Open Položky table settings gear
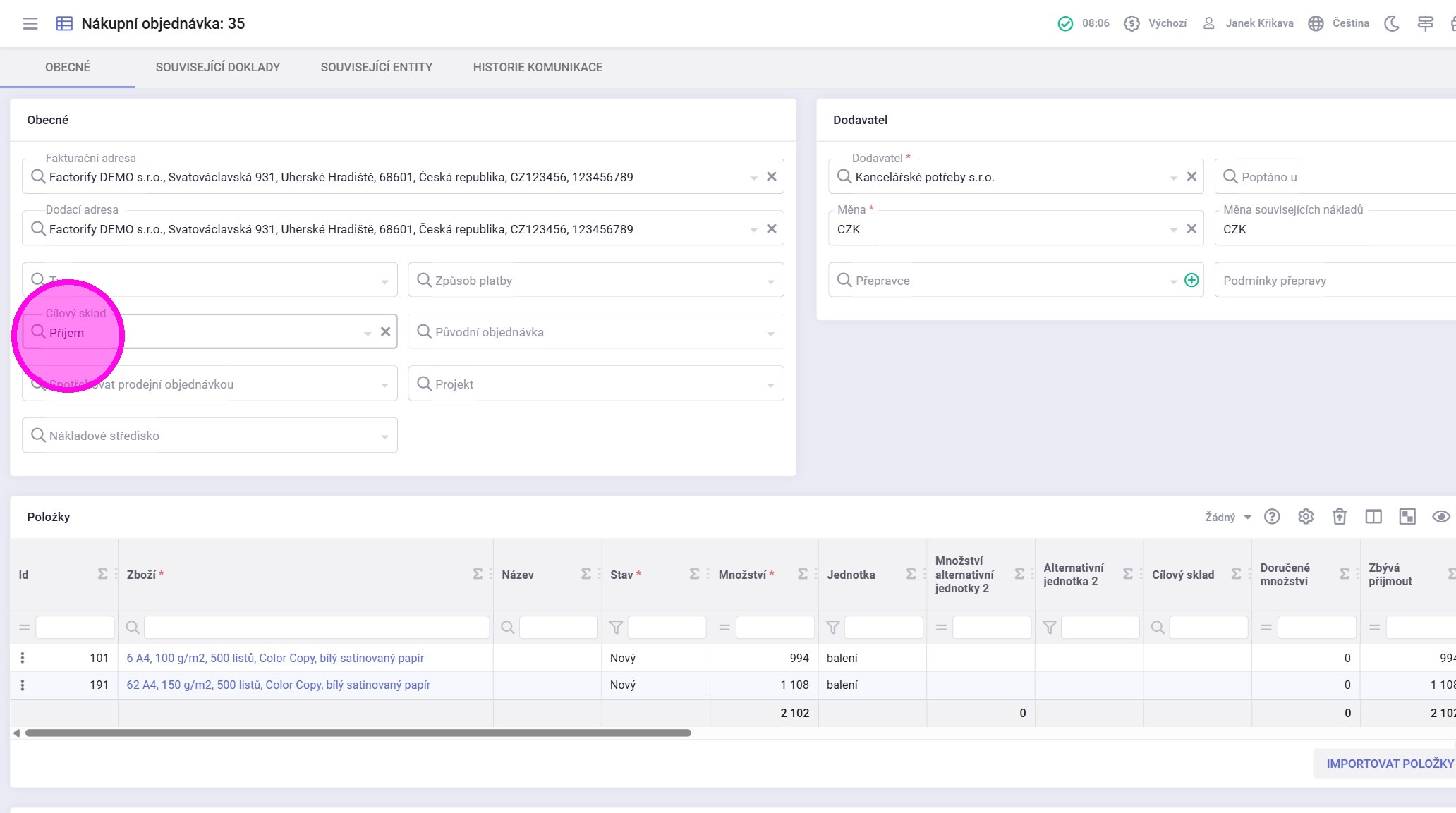1456x813 pixels. 1306,517
